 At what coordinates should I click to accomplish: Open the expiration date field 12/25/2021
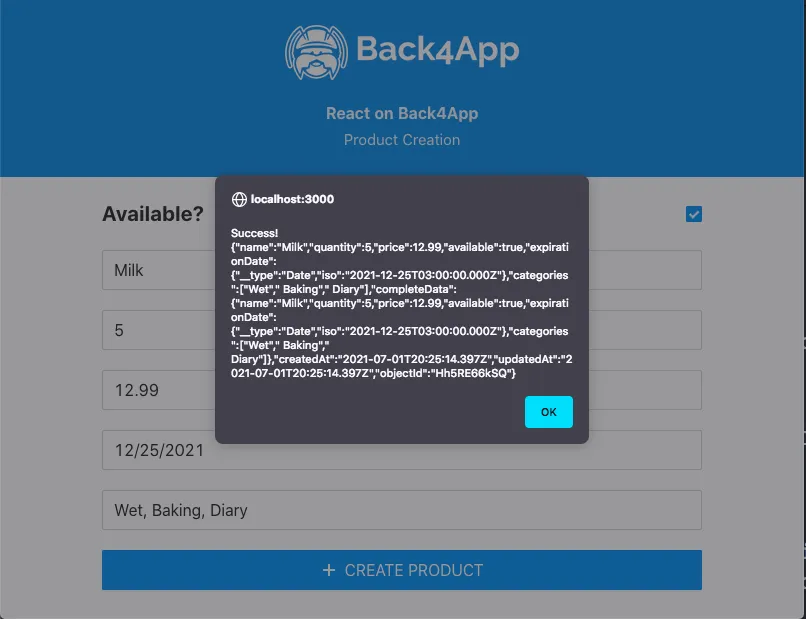pos(401,450)
